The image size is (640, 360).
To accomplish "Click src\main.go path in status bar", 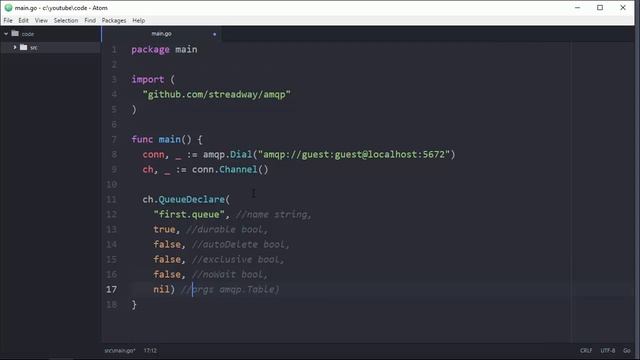I will pyautogui.click(x=120, y=351).
